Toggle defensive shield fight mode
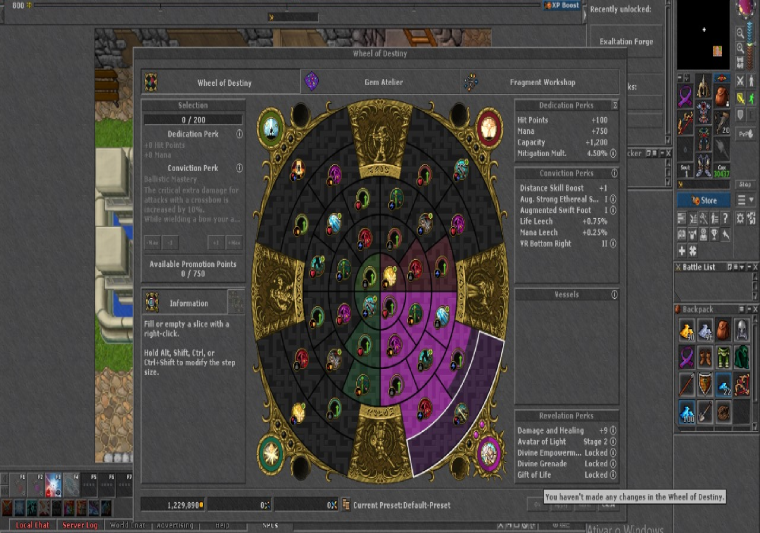The height and width of the screenshot is (533, 760). (x=741, y=115)
